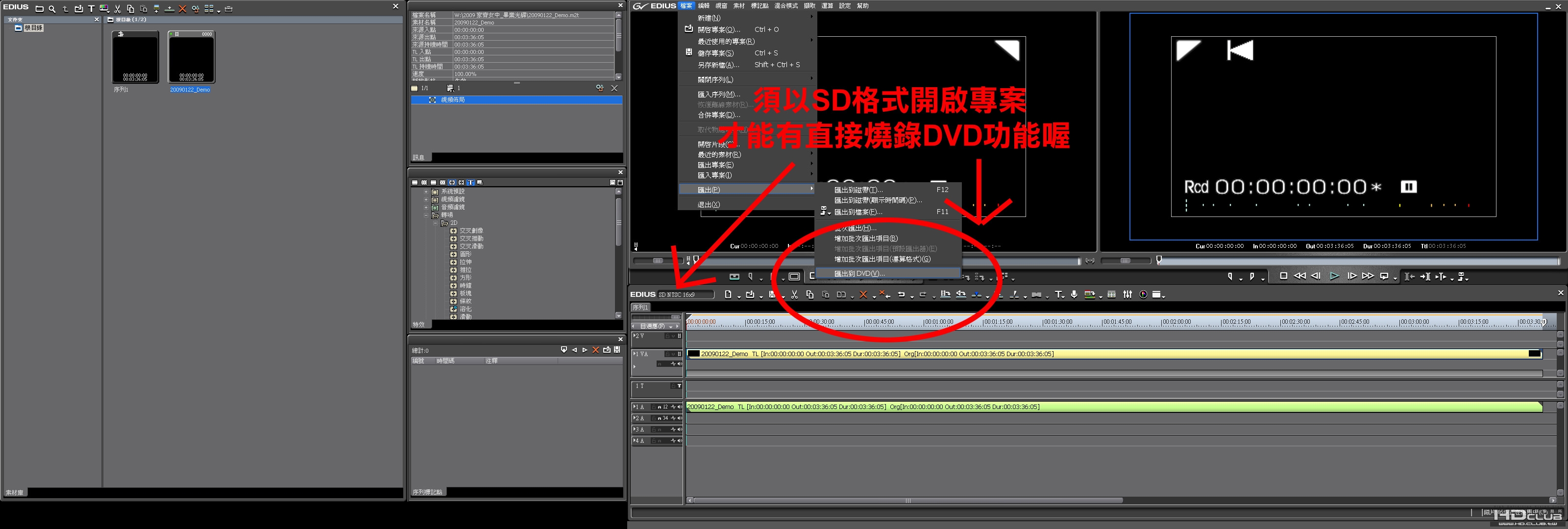Choose 另存新檔(A)... from file menu

(x=747, y=65)
